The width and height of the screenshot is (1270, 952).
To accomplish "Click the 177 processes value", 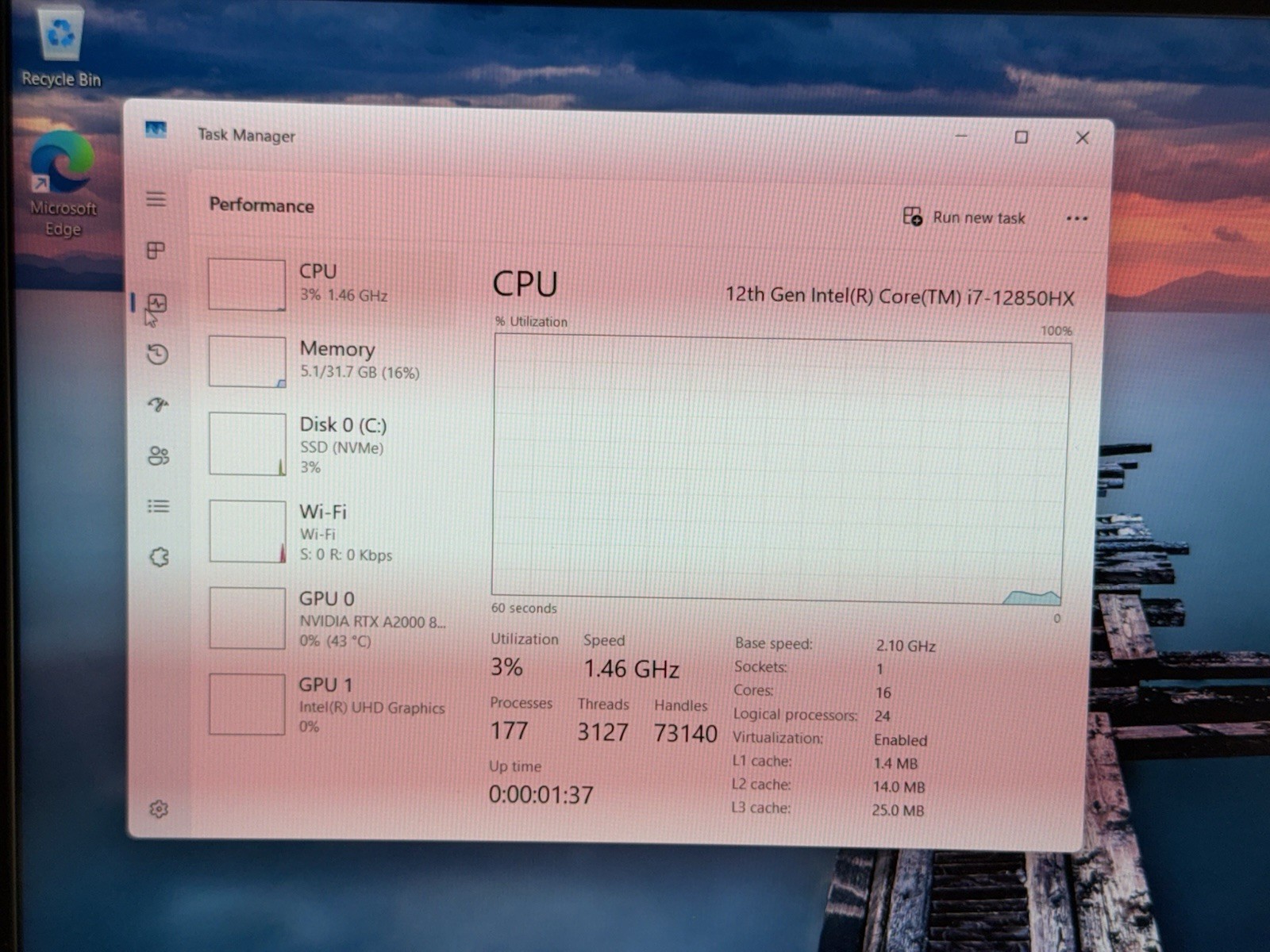I will pos(509,730).
